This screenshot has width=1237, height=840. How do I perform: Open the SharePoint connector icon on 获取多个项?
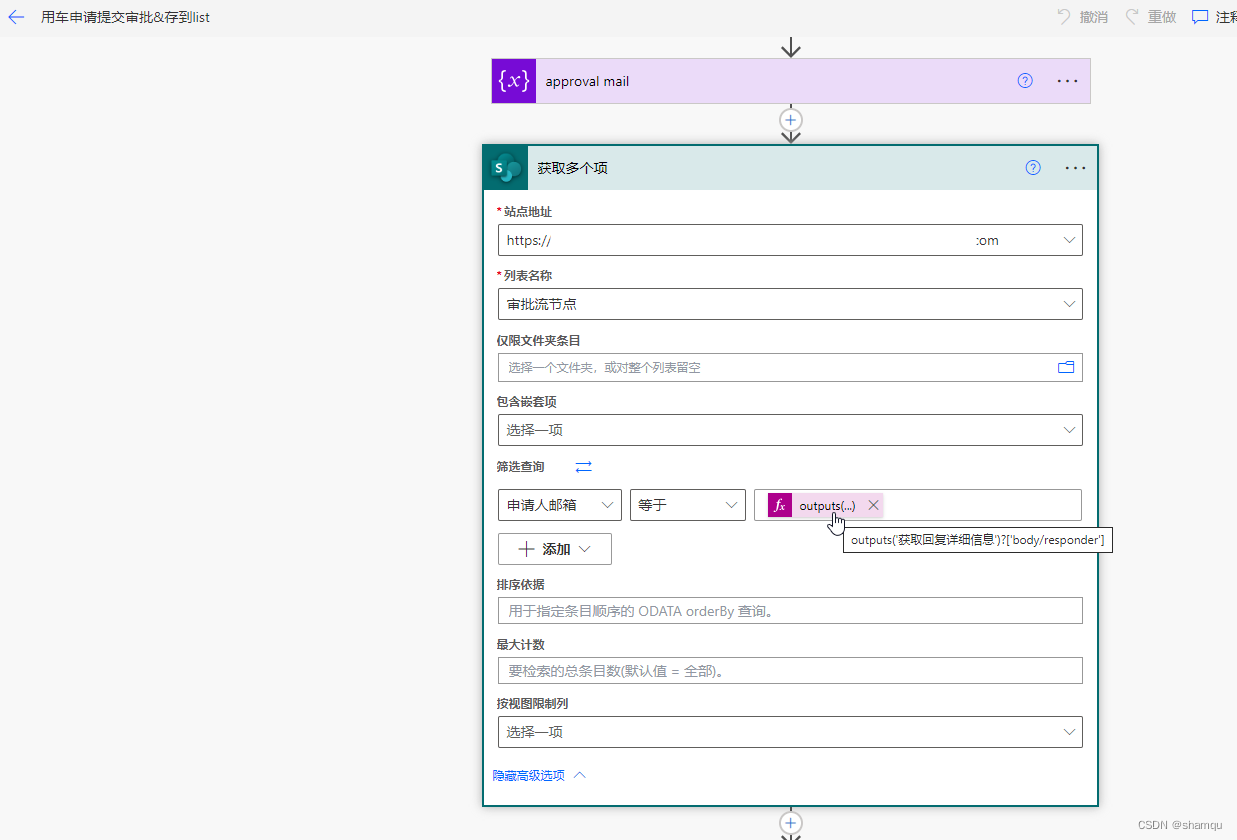tap(505, 167)
